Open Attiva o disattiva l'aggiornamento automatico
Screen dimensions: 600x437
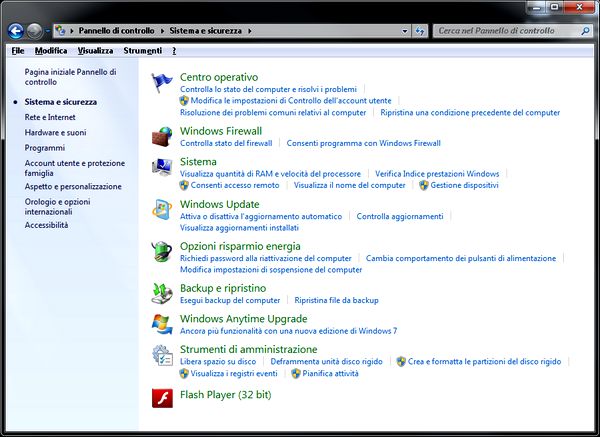click(261, 216)
